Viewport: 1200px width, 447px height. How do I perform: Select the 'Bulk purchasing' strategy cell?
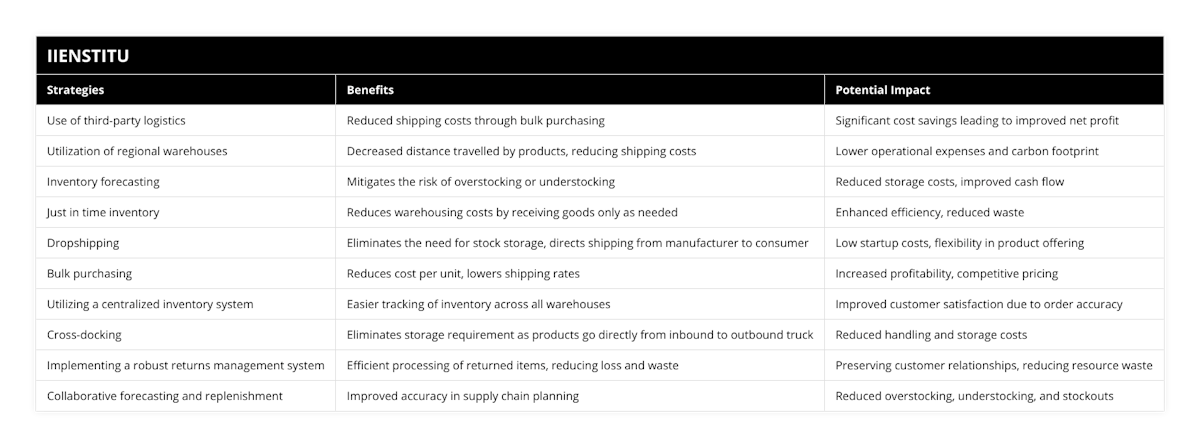click(90, 273)
